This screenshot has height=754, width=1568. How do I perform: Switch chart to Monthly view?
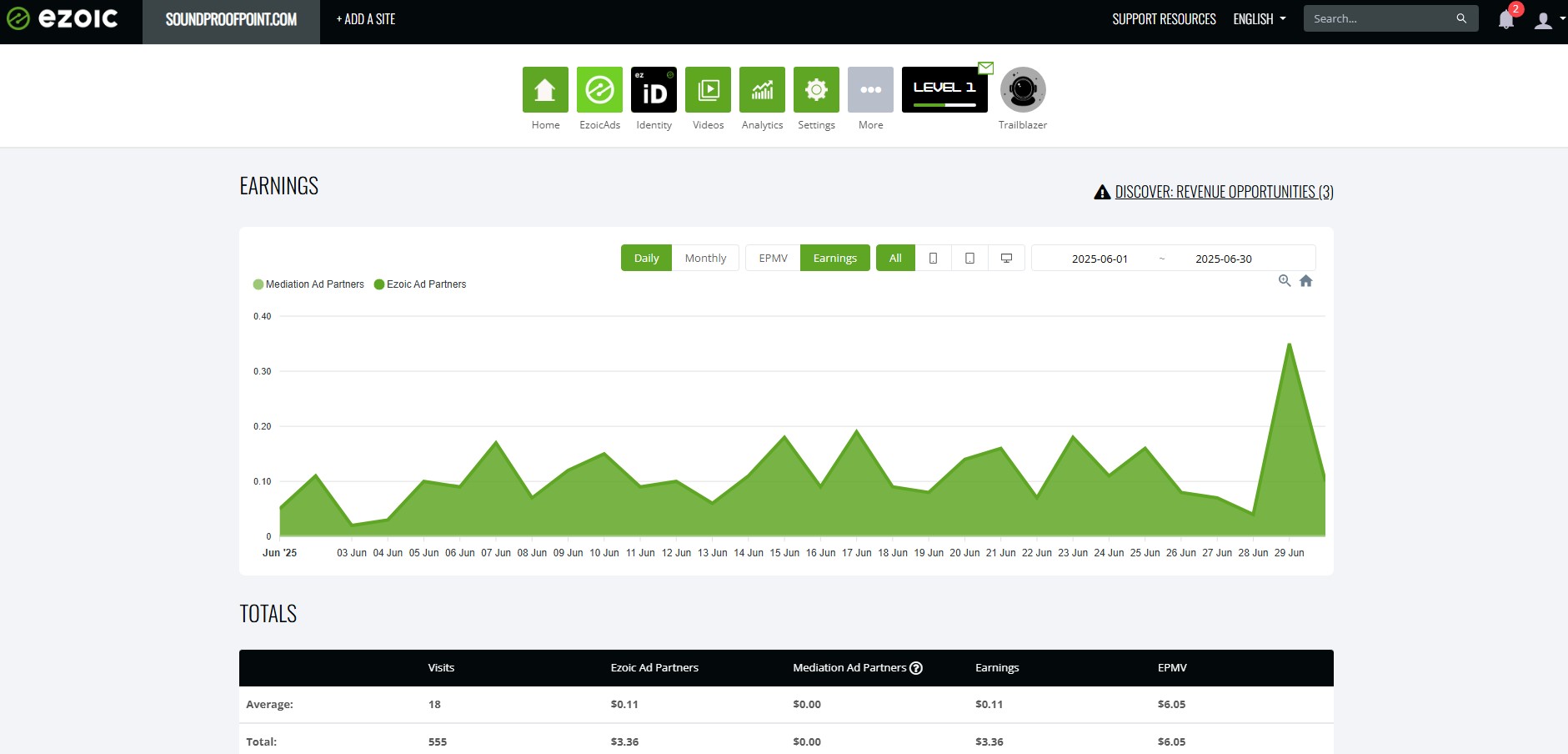pos(705,258)
